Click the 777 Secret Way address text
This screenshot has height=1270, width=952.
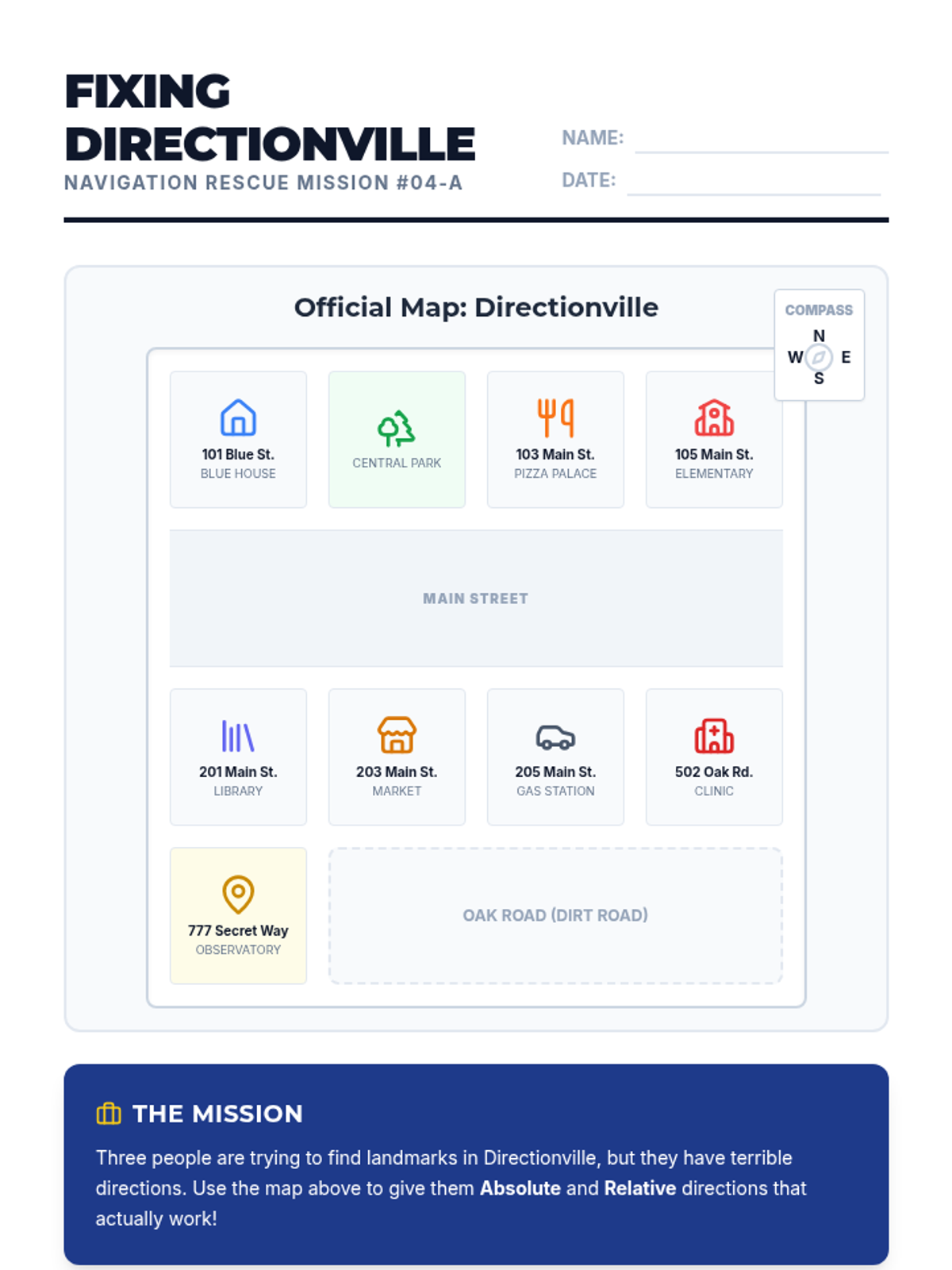238,930
